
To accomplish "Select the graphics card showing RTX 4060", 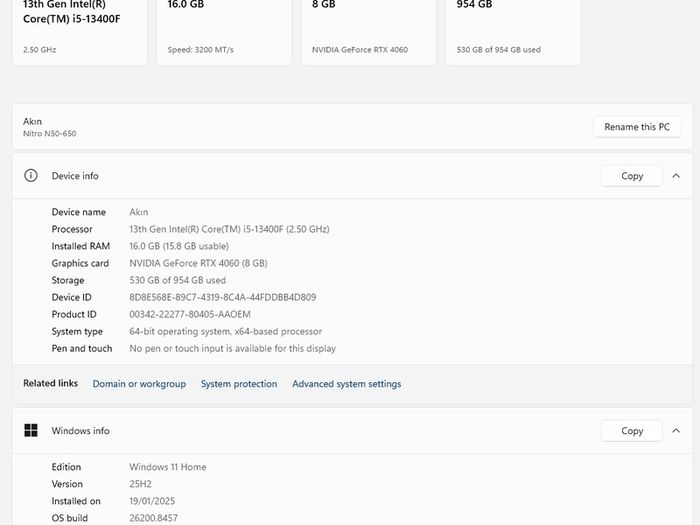I will (x=368, y=31).
